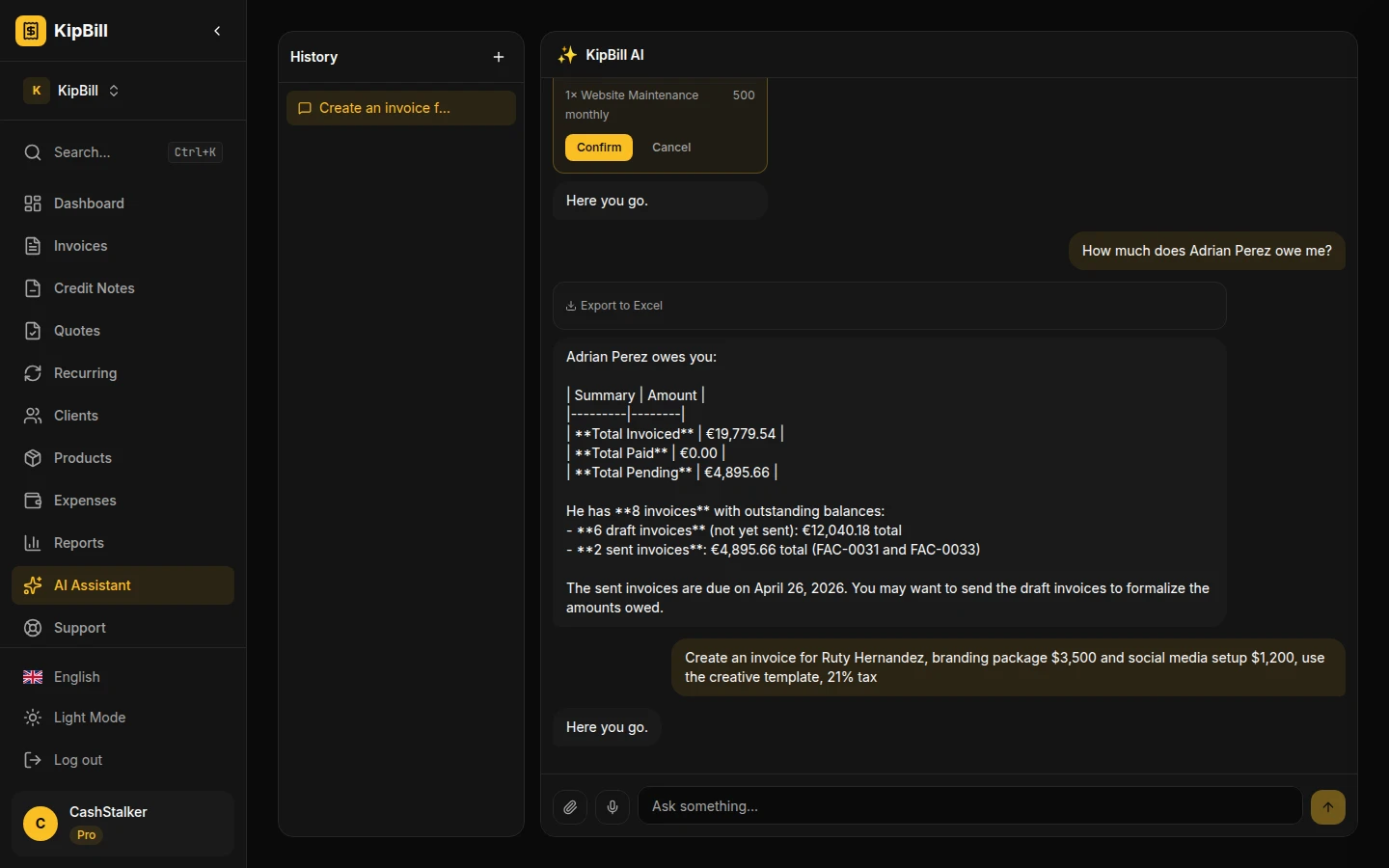This screenshot has height=868, width=1389.
Task: Open the Expenses page
Action: (x=85, y=501)
